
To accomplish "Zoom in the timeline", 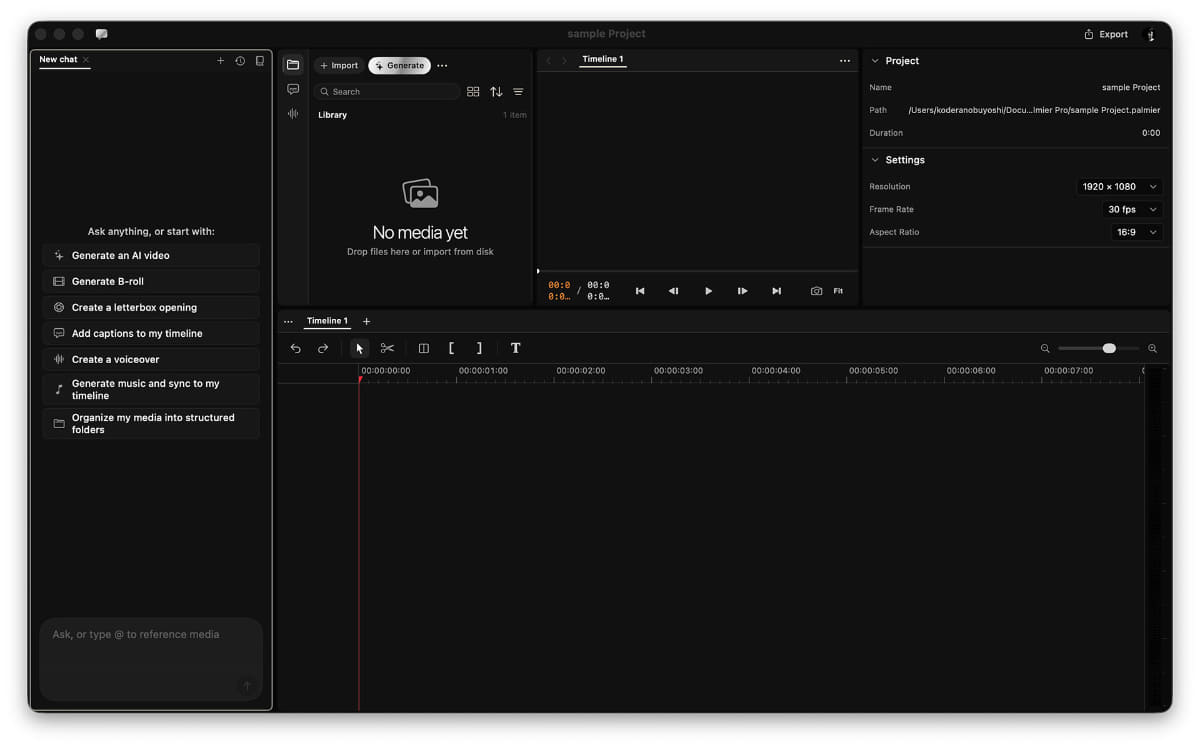I will pos(1152,348).
